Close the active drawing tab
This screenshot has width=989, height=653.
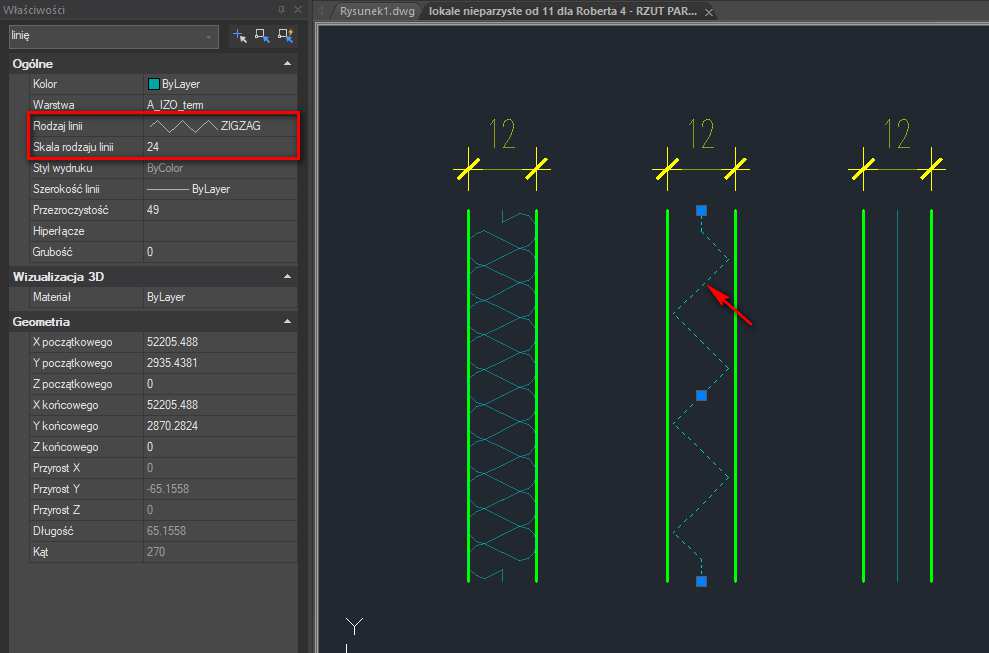click(x=709, y=12)
